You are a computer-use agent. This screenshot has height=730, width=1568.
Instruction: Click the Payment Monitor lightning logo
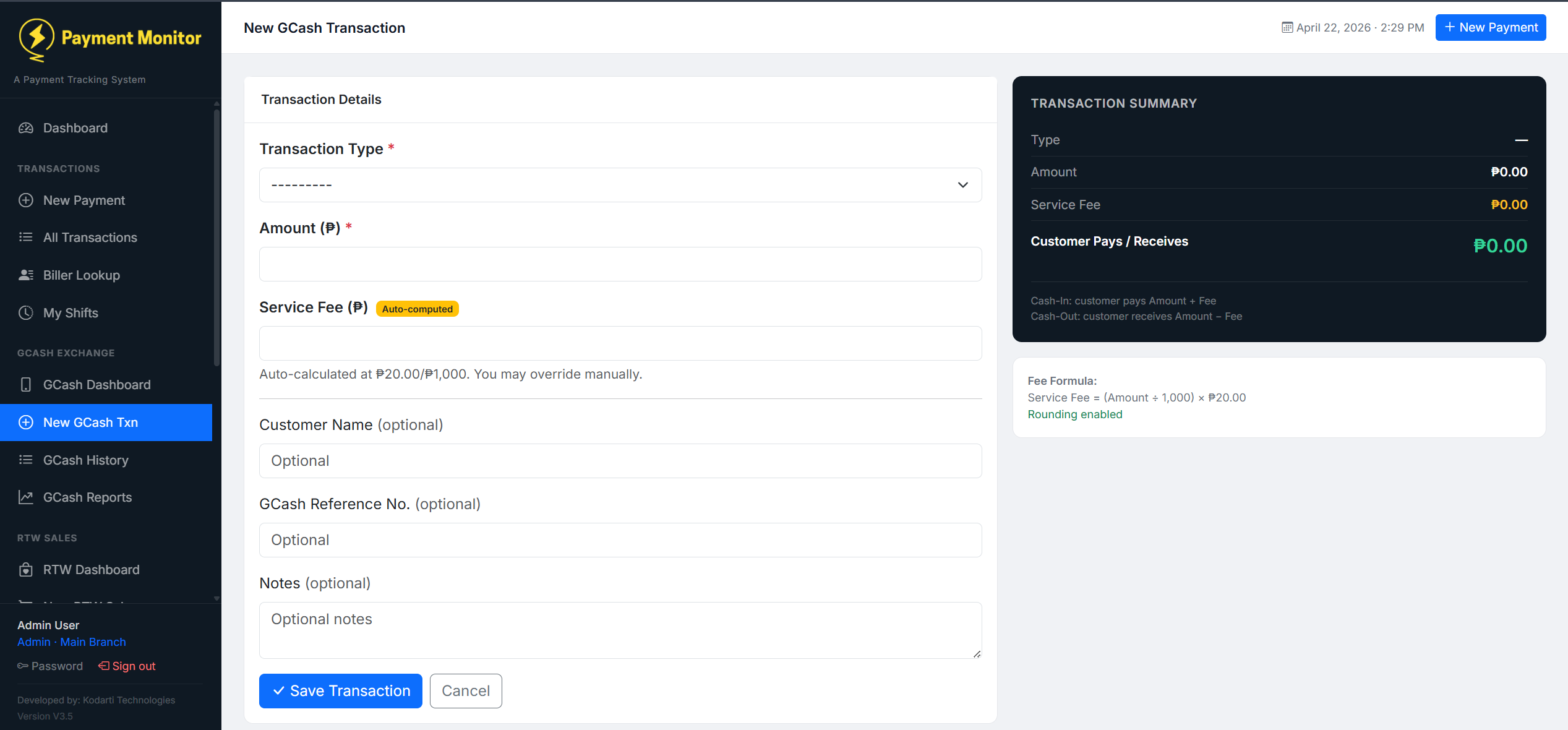pyautogui.click(x=36, y=38)
